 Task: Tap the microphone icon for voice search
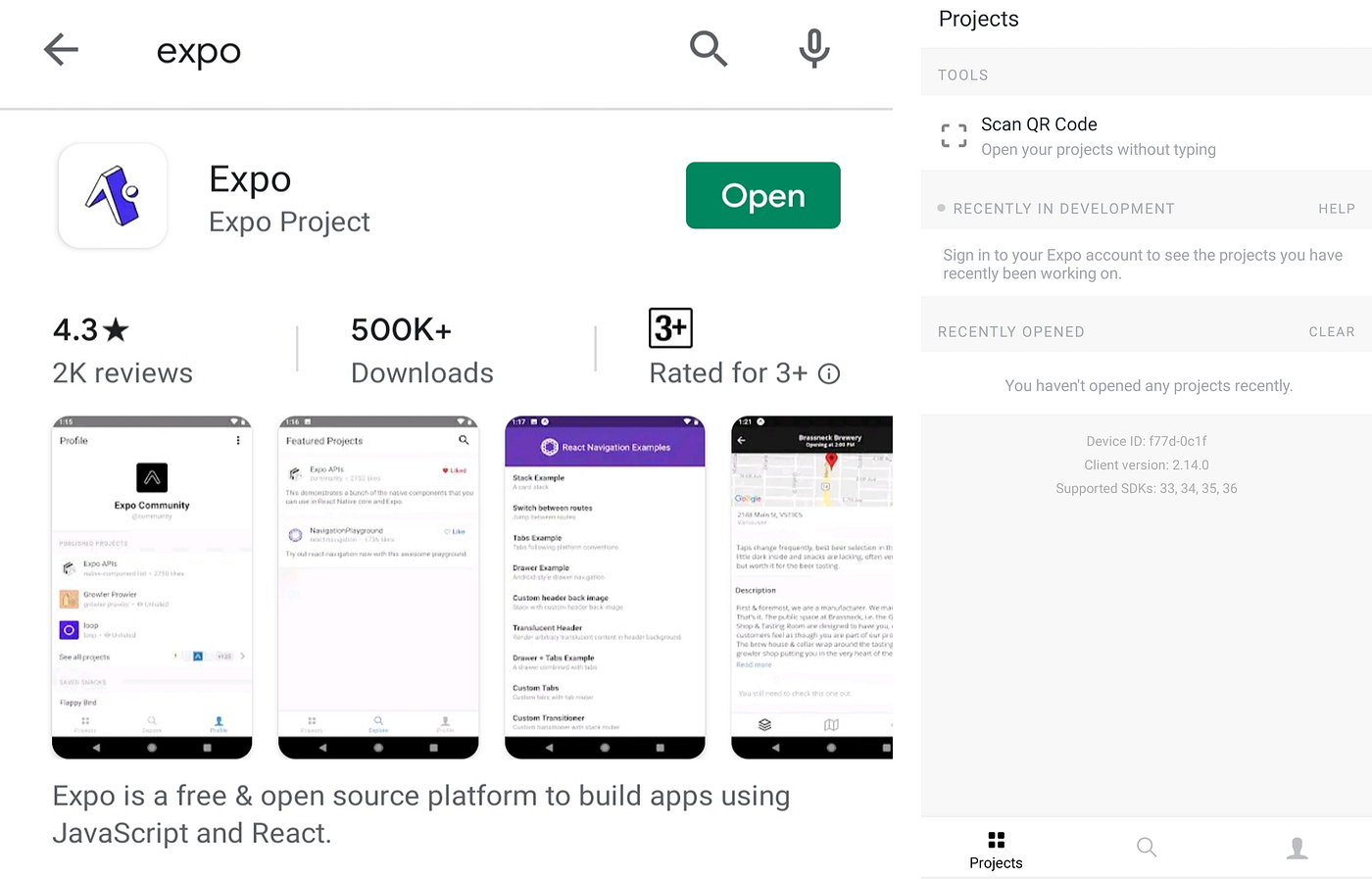(813, 49)
